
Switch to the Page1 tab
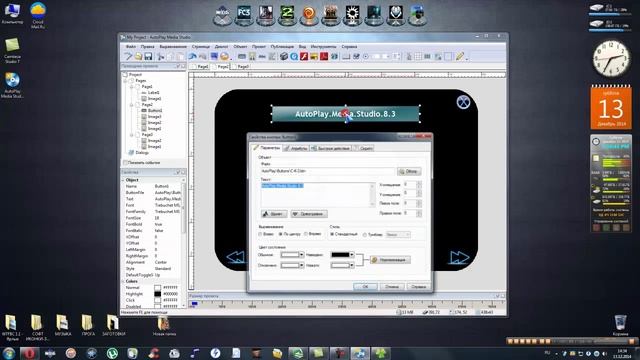click(201, 67)
